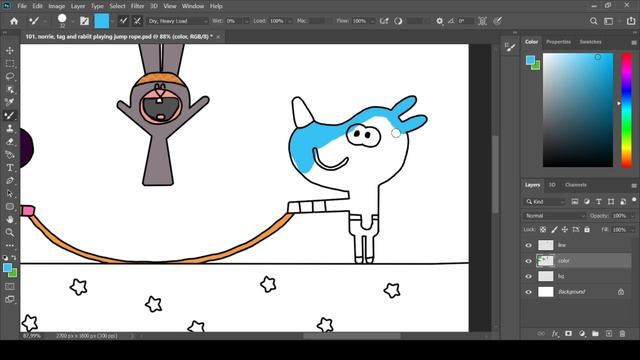Create a new layer
This screenshot has height=360, width=640.
coord(609,333)
